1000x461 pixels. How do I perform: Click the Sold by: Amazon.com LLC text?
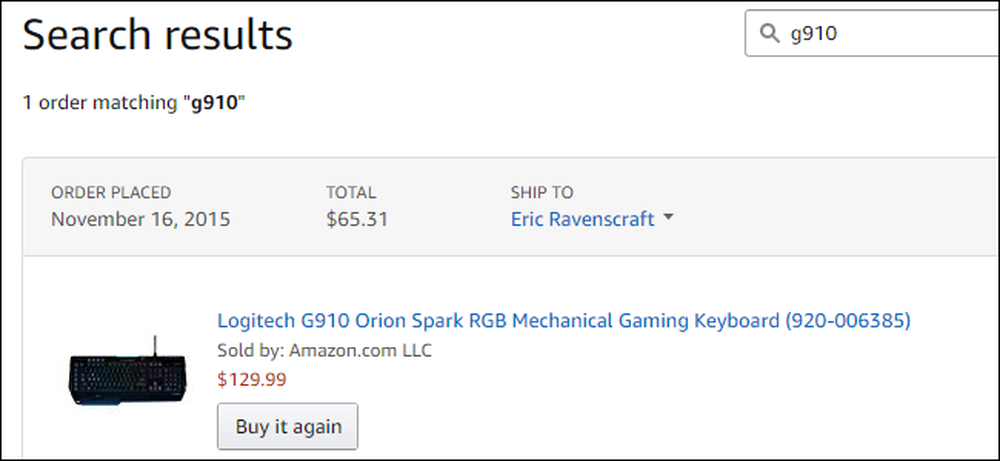pos(325,351)
